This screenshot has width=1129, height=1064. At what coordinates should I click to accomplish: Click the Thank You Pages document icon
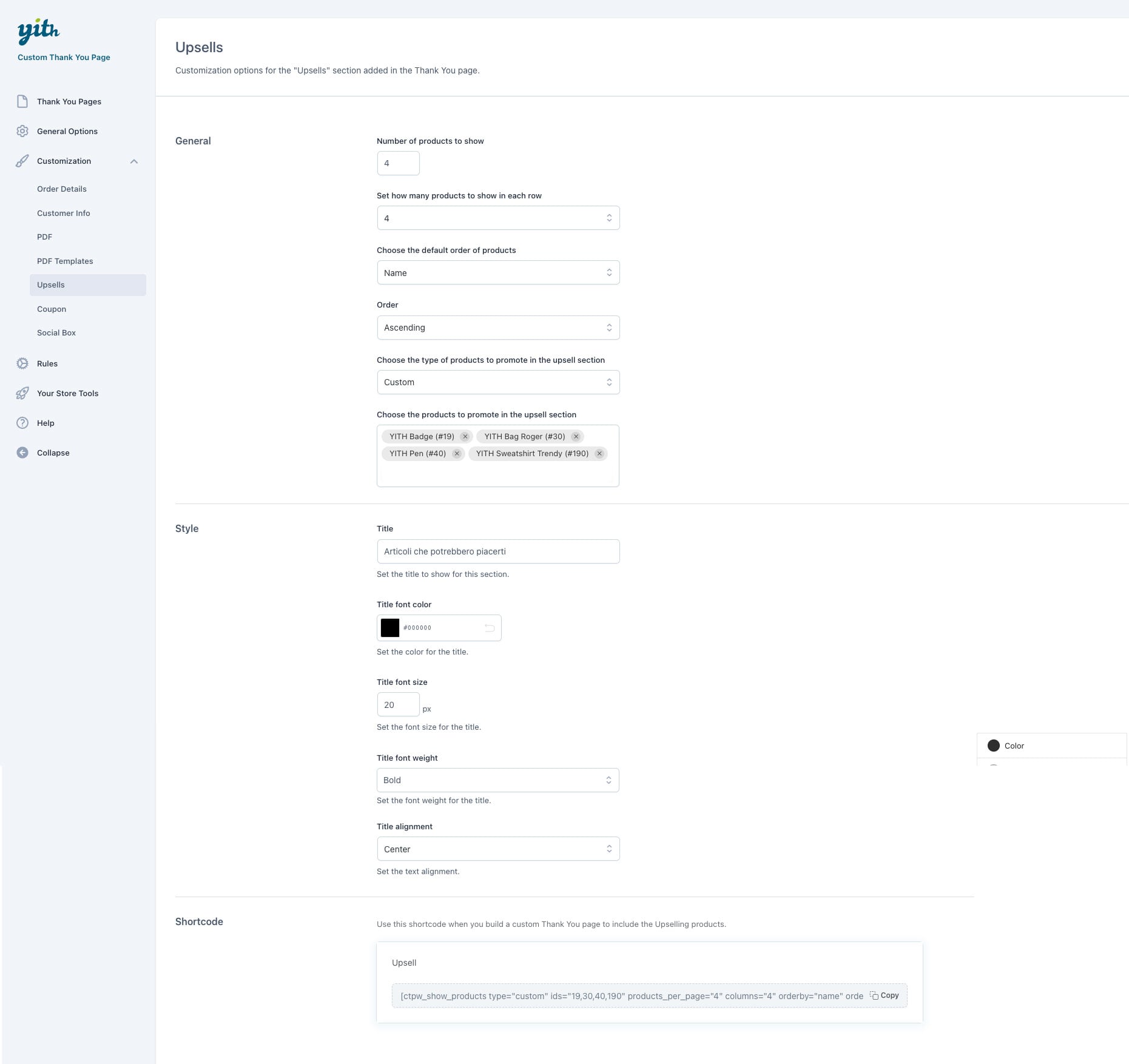coord(22,101)
